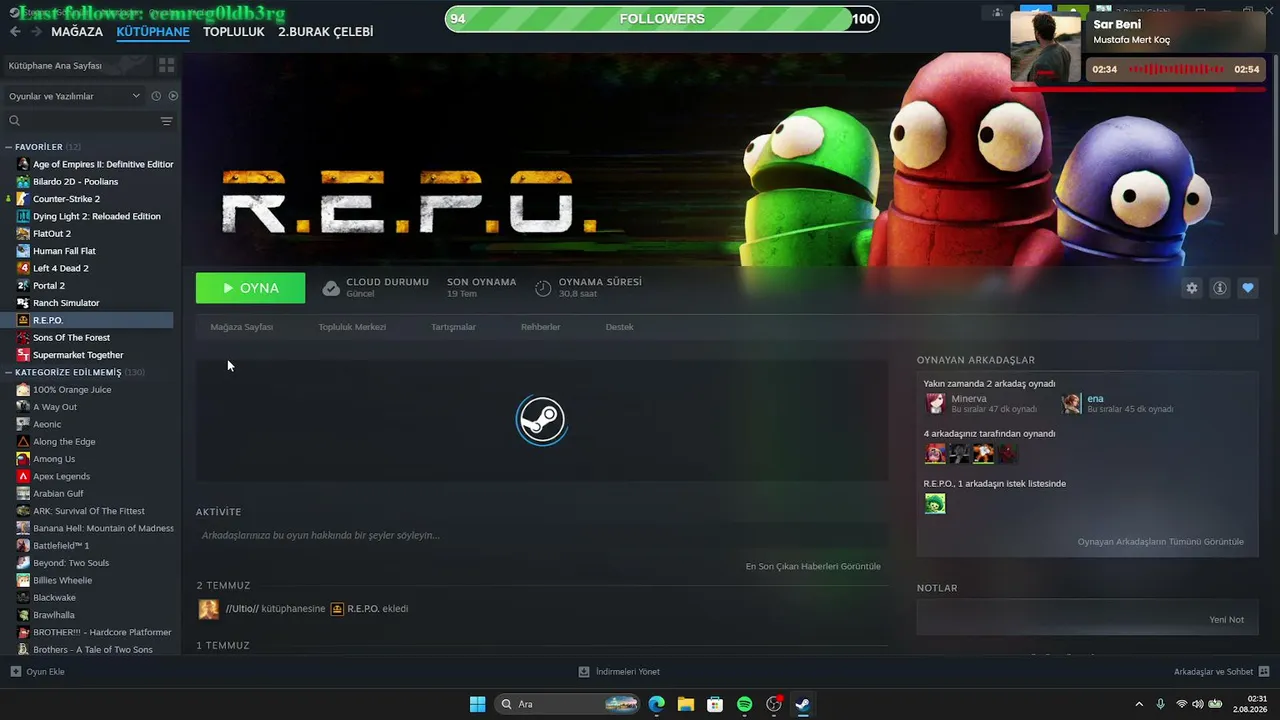Collapse the KATEGORİZE EDİLMEMİŞ category
This screenshot has height=720, width=1280.
tap(9, 372)
